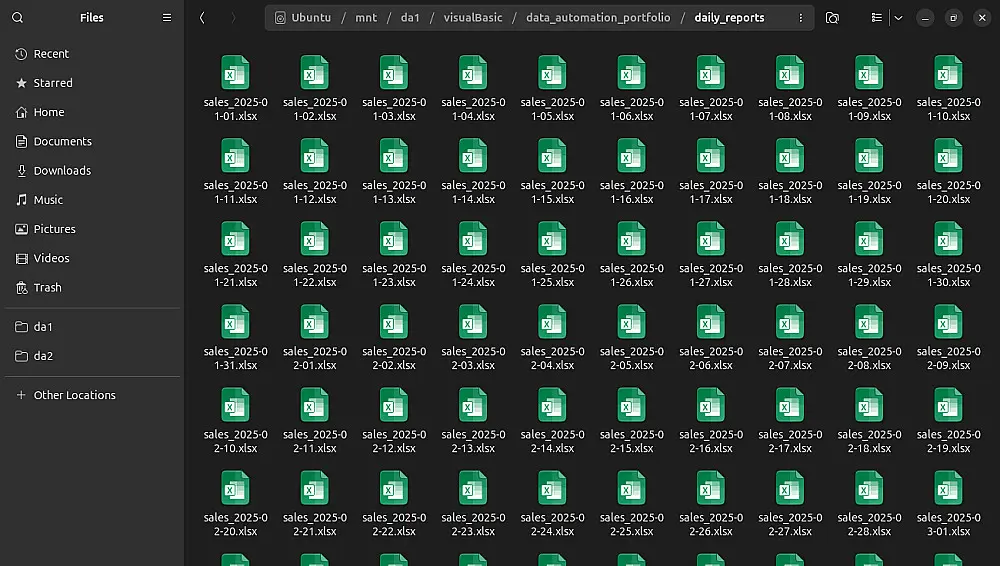The image size is (1000, 566).
Task: Click the file name text sales_2025-01-03.xlsx
Action: pos(393,109)
